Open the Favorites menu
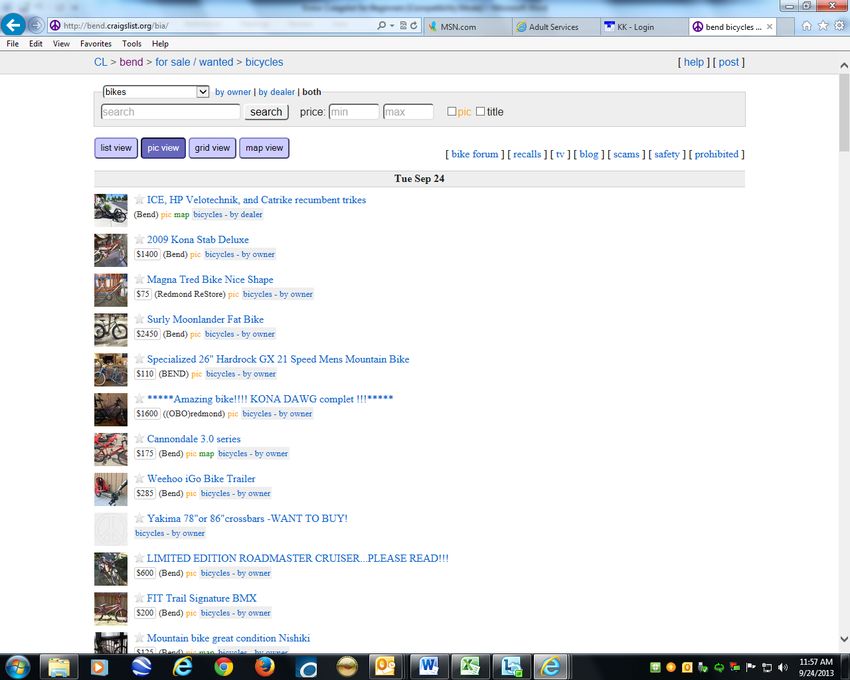 (x=95, y=43)
